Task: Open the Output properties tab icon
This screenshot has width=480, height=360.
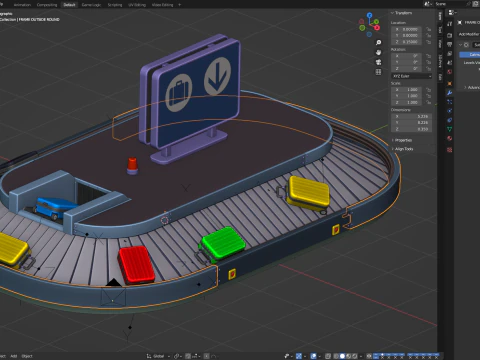Action: point(450,44)
